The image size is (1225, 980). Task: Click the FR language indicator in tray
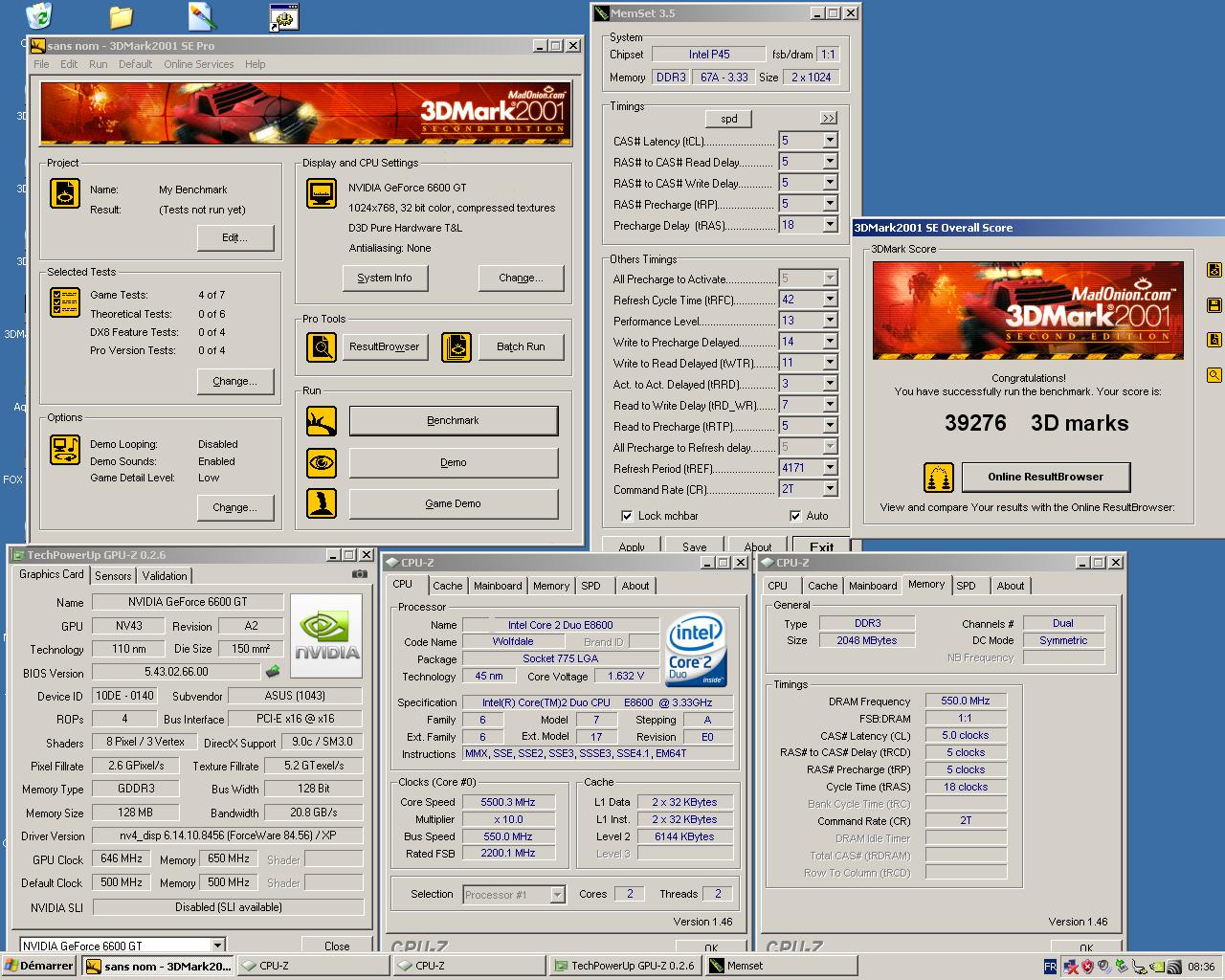point(1050,967)
